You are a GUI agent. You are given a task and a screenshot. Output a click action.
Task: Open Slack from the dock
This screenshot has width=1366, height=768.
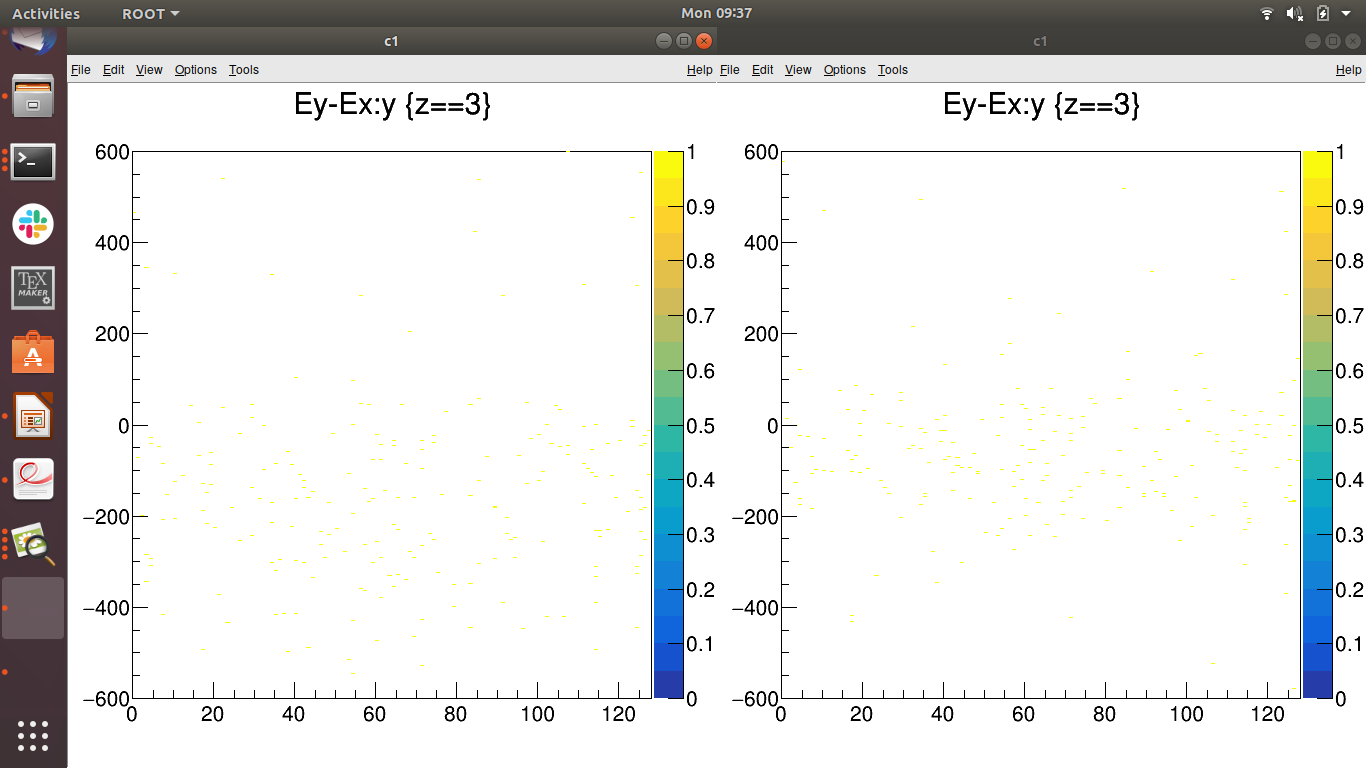tap(33, 224)
